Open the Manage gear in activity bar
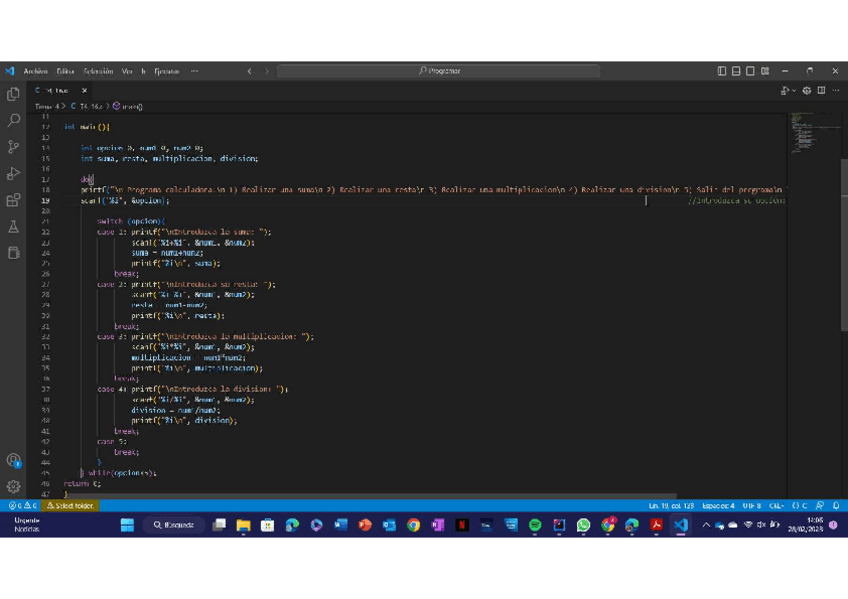 [x=14, y=486]
